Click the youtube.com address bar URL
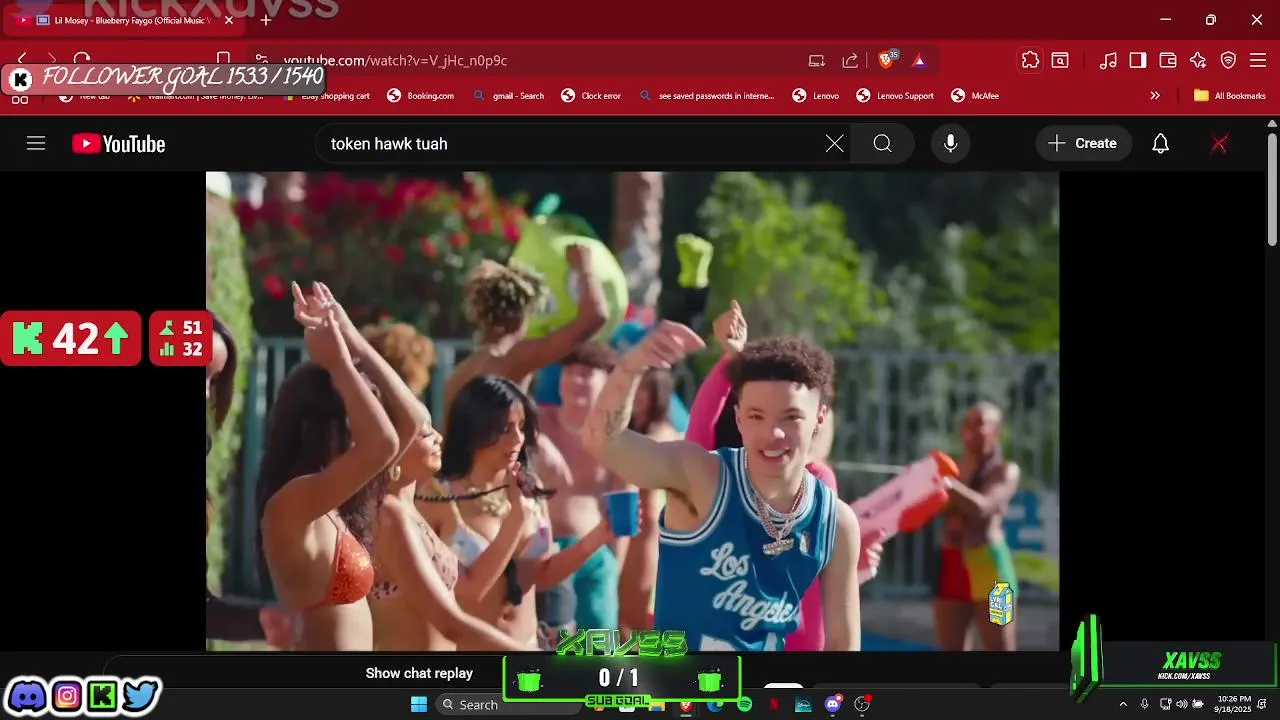Image resolution: width=1280 pixels, height=720 pixels. (395, 60)
